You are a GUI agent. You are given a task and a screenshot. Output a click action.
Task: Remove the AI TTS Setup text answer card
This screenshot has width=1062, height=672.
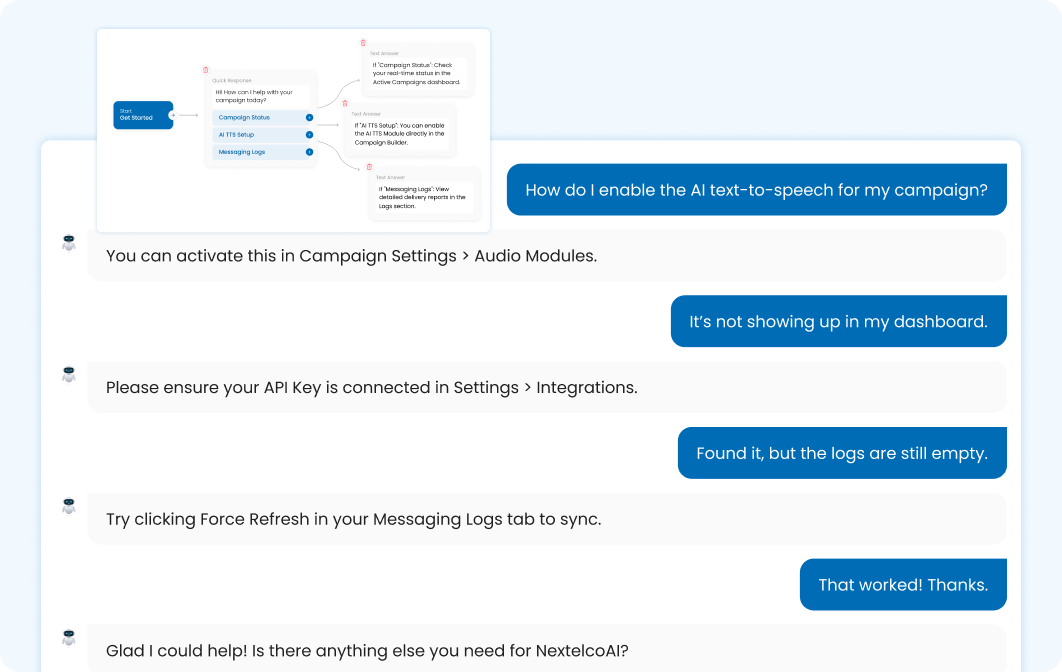coord(345,103)
